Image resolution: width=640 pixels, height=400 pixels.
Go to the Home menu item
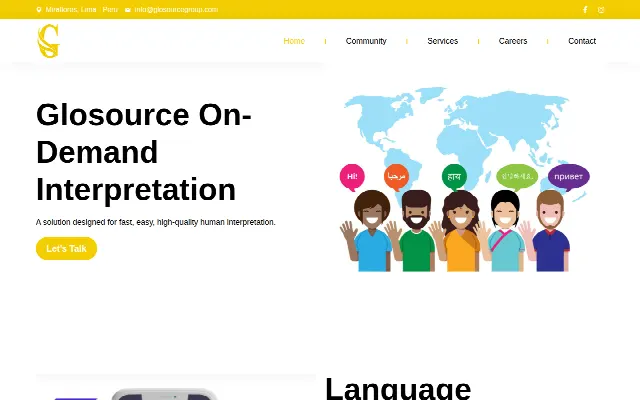[294, 41]
